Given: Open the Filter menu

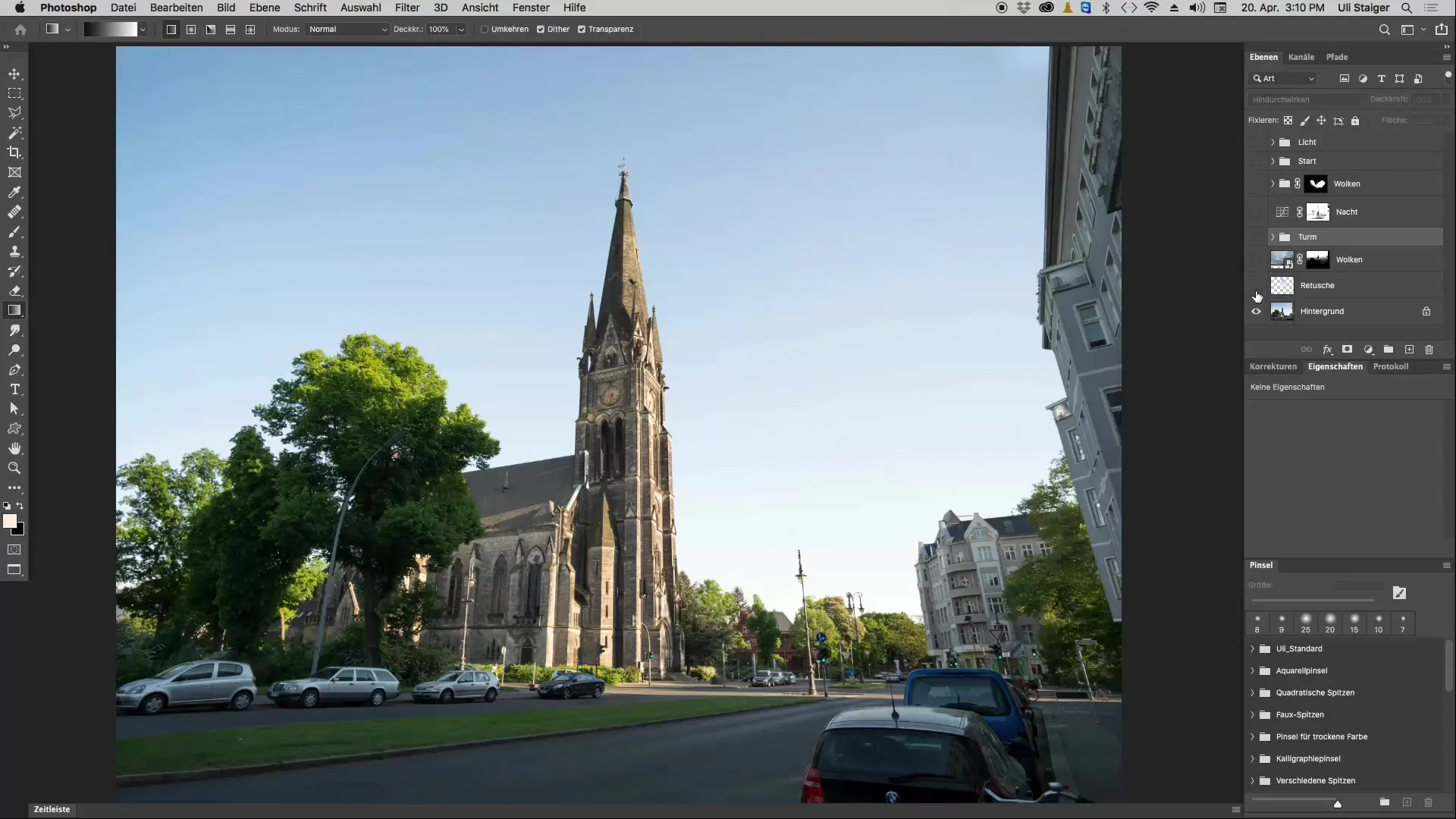Looking at the screenshot, I should (407, 8).
